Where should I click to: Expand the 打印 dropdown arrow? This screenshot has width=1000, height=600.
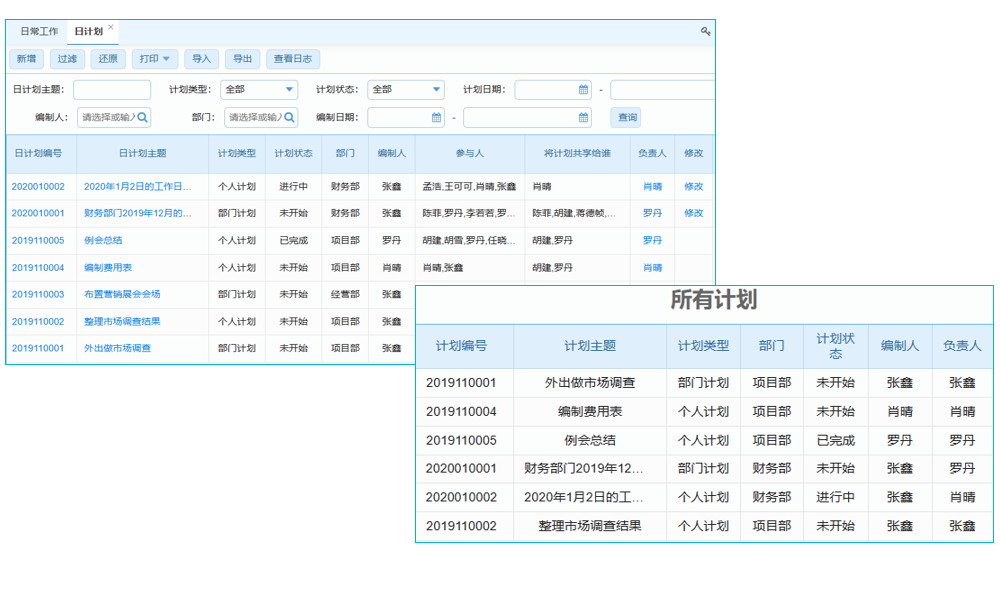[166, 59]
